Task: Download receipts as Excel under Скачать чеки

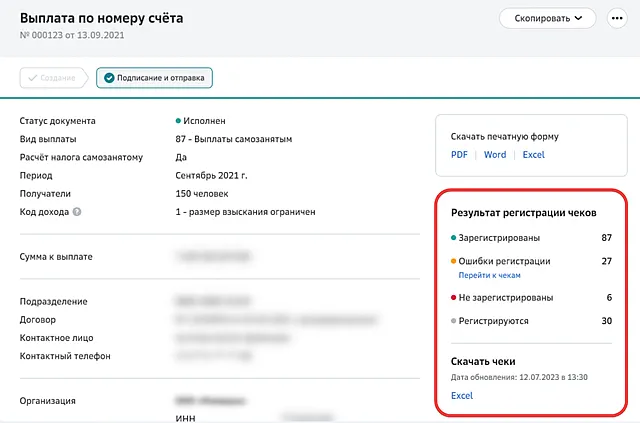Action: (x=462, y=396)
